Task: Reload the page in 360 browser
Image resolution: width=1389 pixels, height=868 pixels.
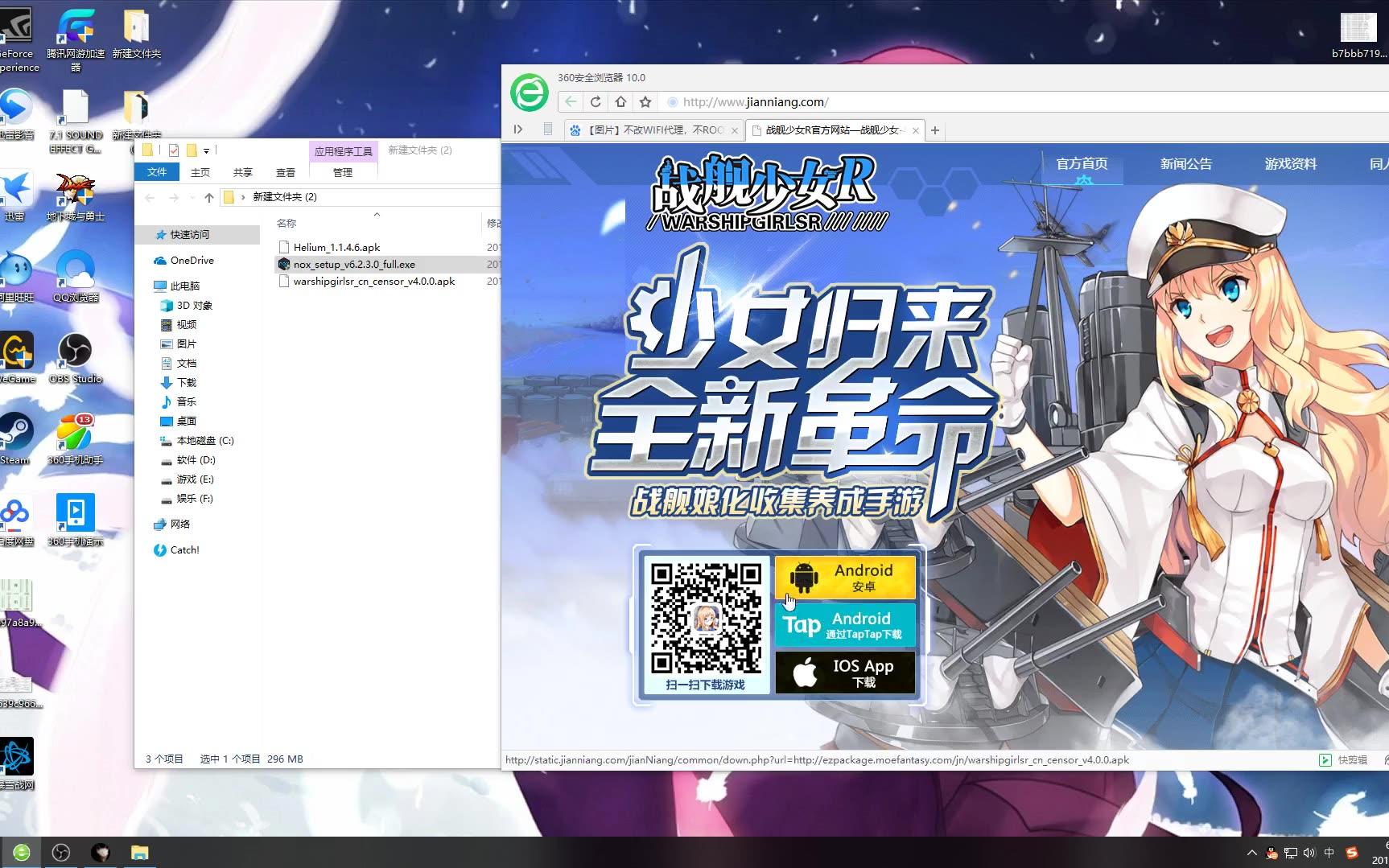Action: 596,101
